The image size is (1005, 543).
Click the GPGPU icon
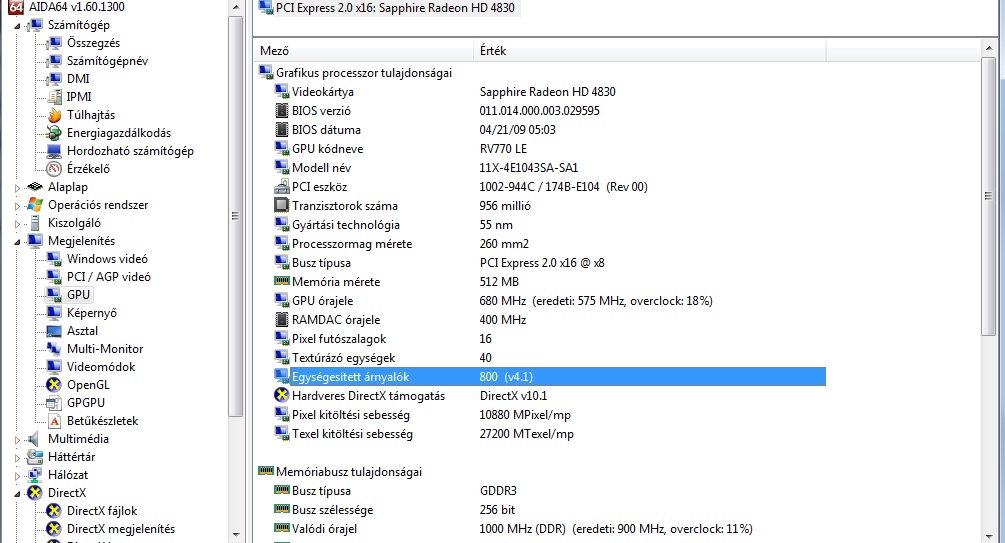pyautogui.click(x=54, y=403)
